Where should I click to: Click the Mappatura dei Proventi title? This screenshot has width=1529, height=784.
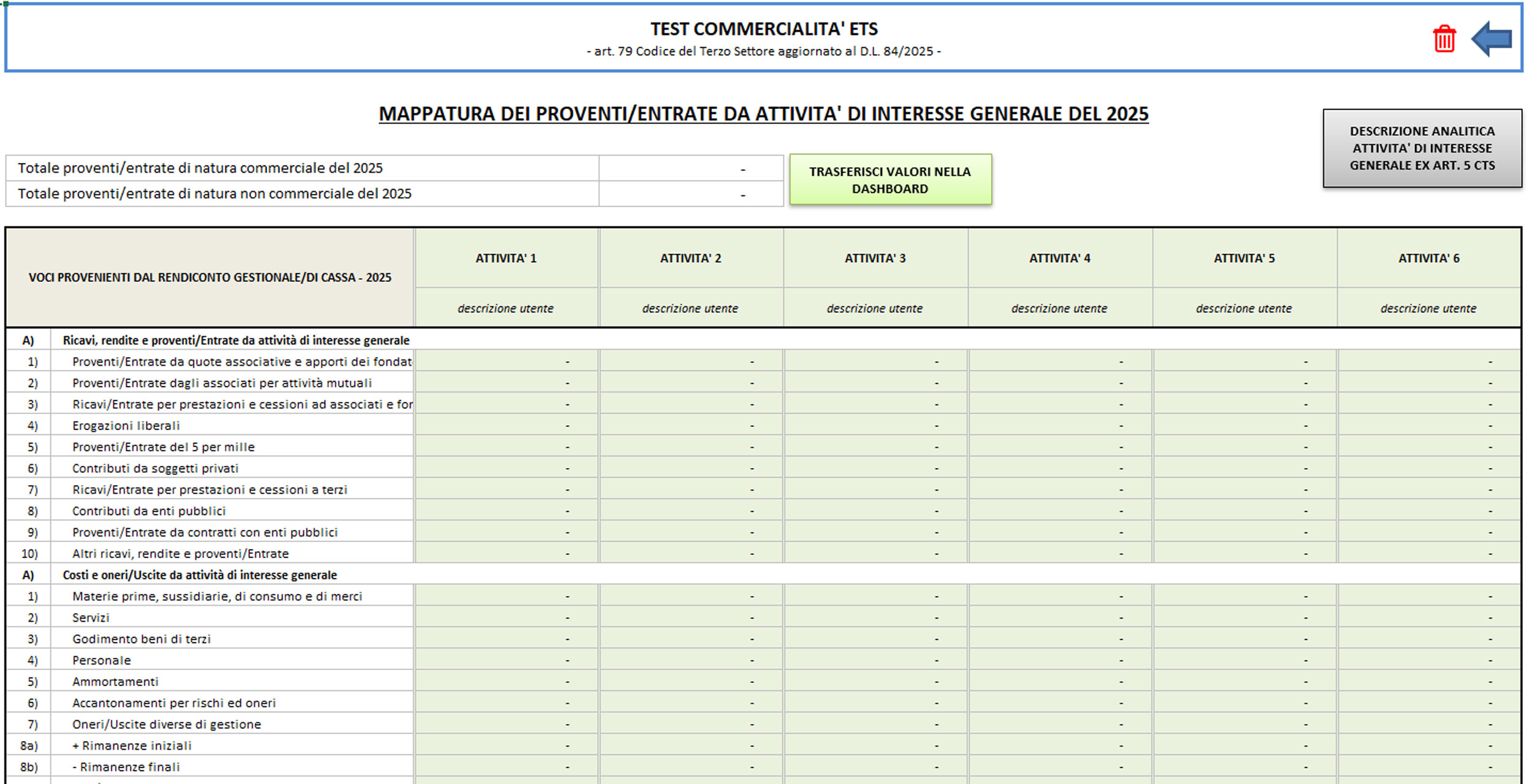763,114
